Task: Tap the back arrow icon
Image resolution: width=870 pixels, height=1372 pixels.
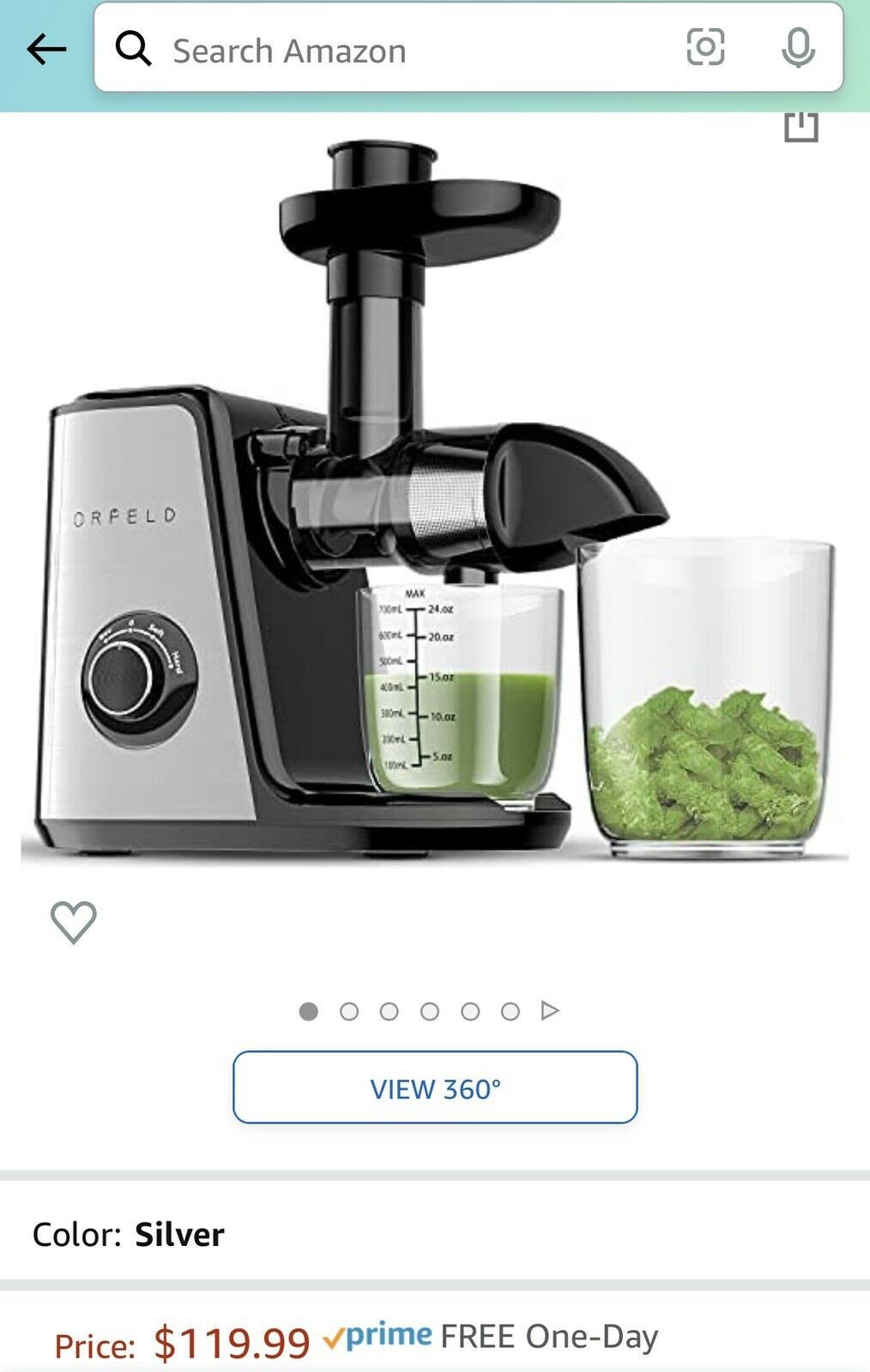Action: click(x=46, y=50)
